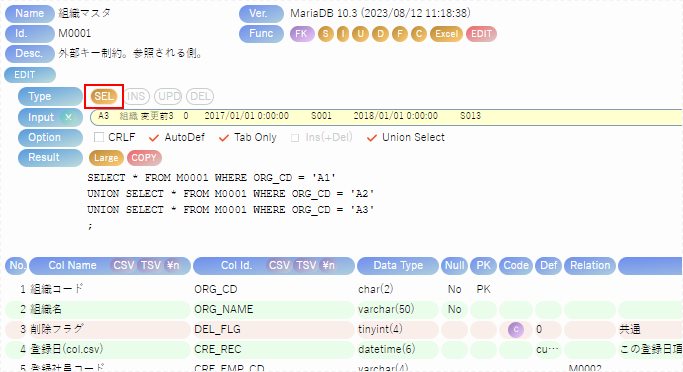Click the Def column header
The height and width of the screenshot is (372, 683).
tap(548, 265)
